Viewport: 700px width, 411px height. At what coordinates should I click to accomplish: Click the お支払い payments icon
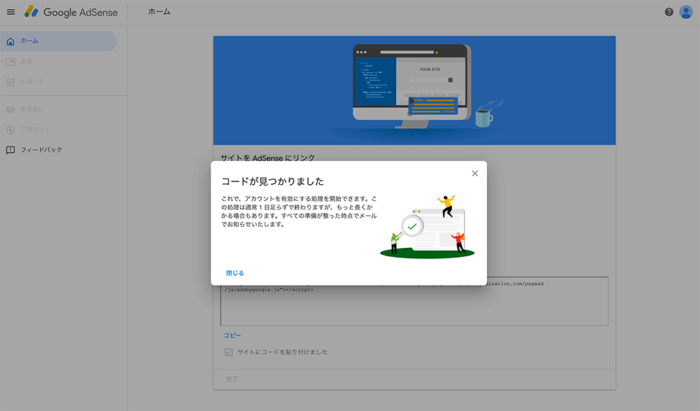[x=10, y=109]
